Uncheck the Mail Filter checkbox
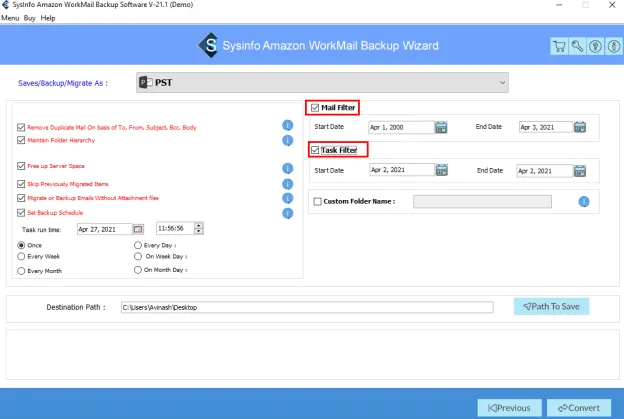The image size is (624, 419). pyautogui.click(x=315, y=107)
